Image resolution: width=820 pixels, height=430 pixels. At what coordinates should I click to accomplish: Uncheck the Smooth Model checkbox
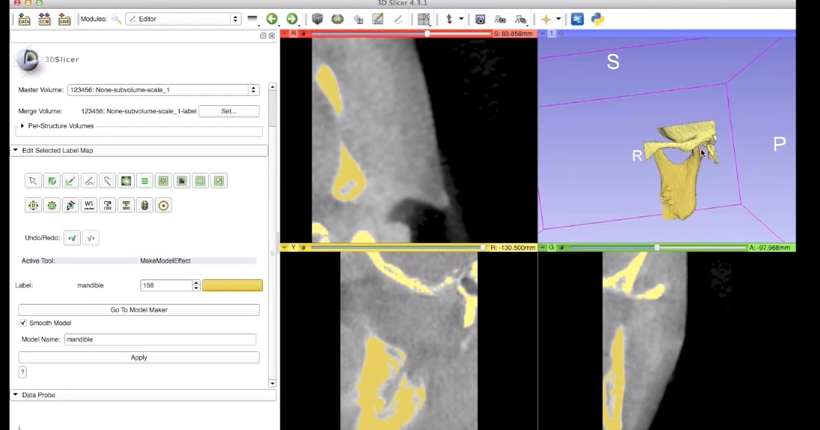coord(23,323)
